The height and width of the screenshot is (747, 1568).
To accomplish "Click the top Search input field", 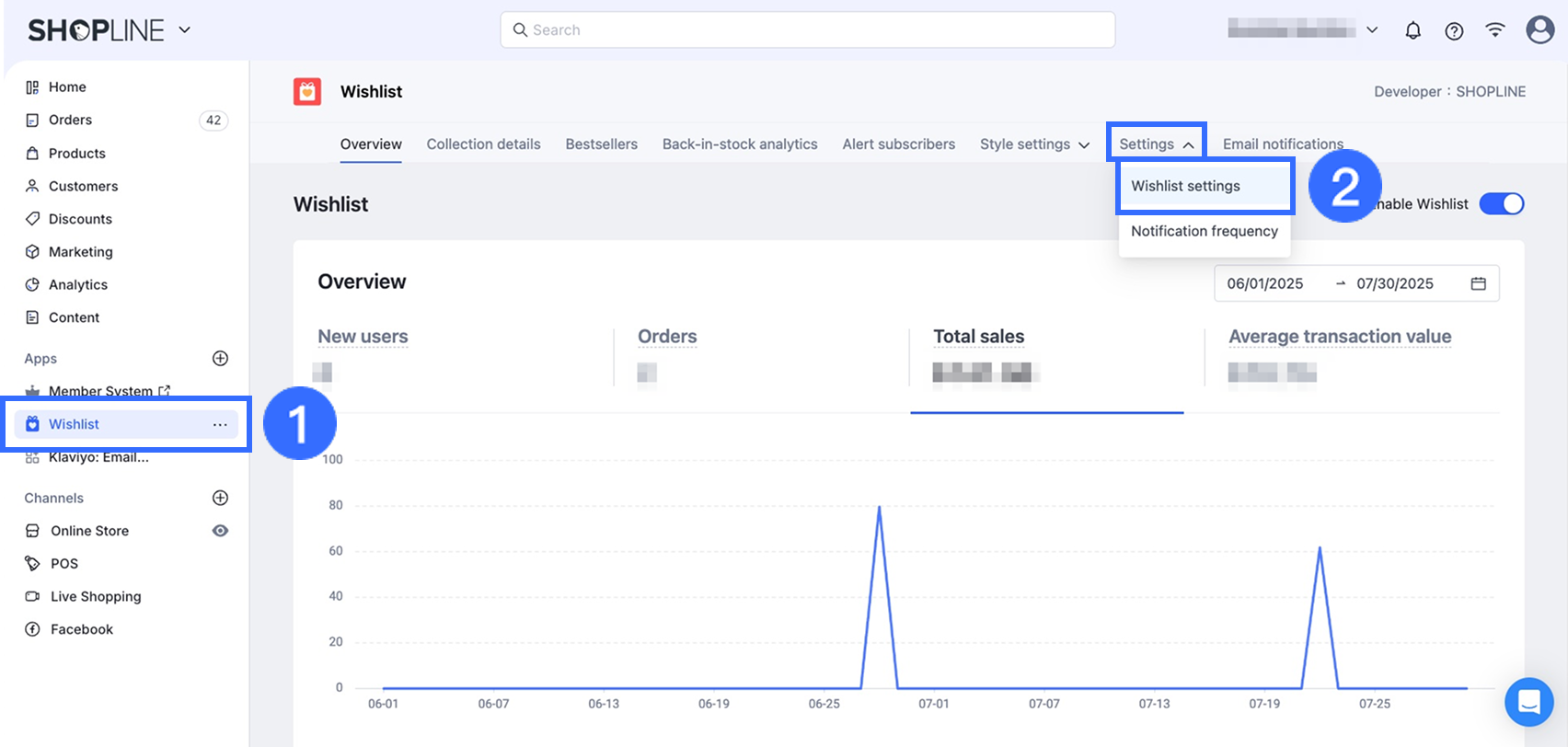I will click(x=807, y=30).
